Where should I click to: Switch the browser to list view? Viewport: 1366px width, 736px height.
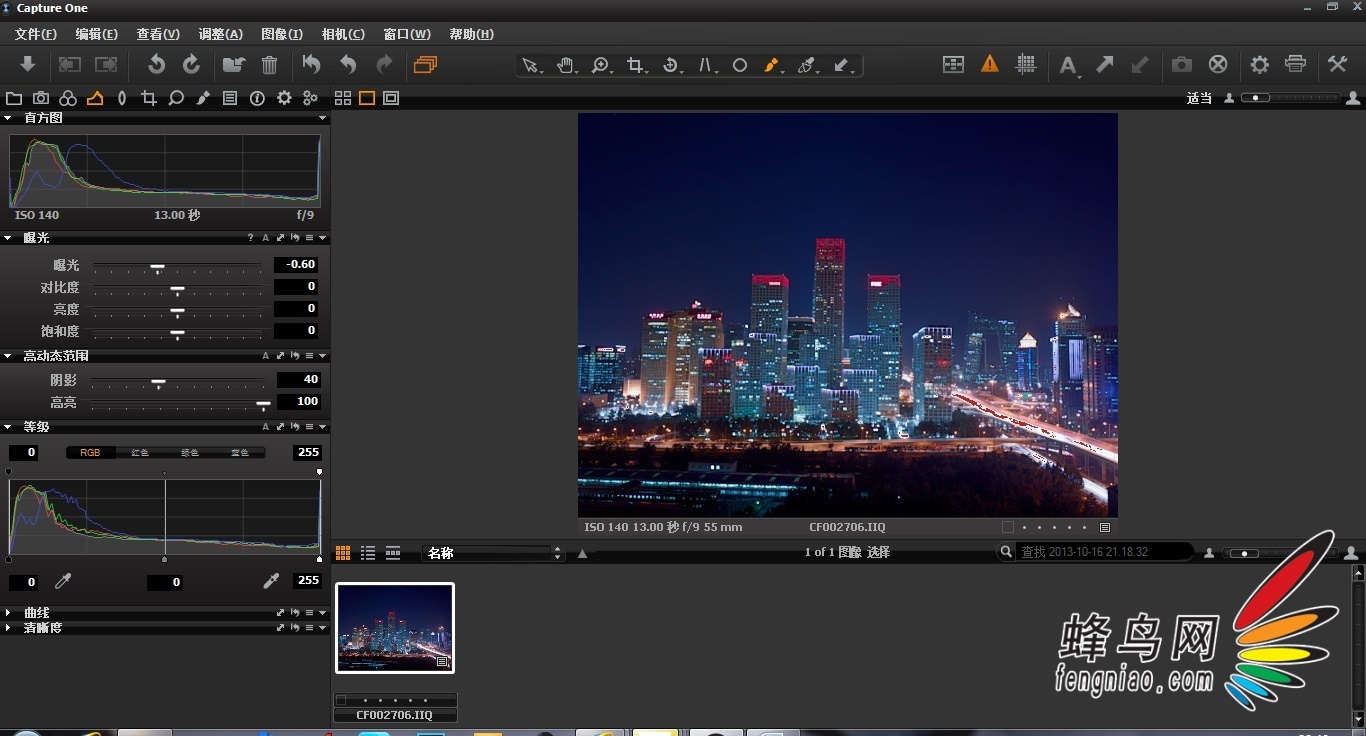368,553
